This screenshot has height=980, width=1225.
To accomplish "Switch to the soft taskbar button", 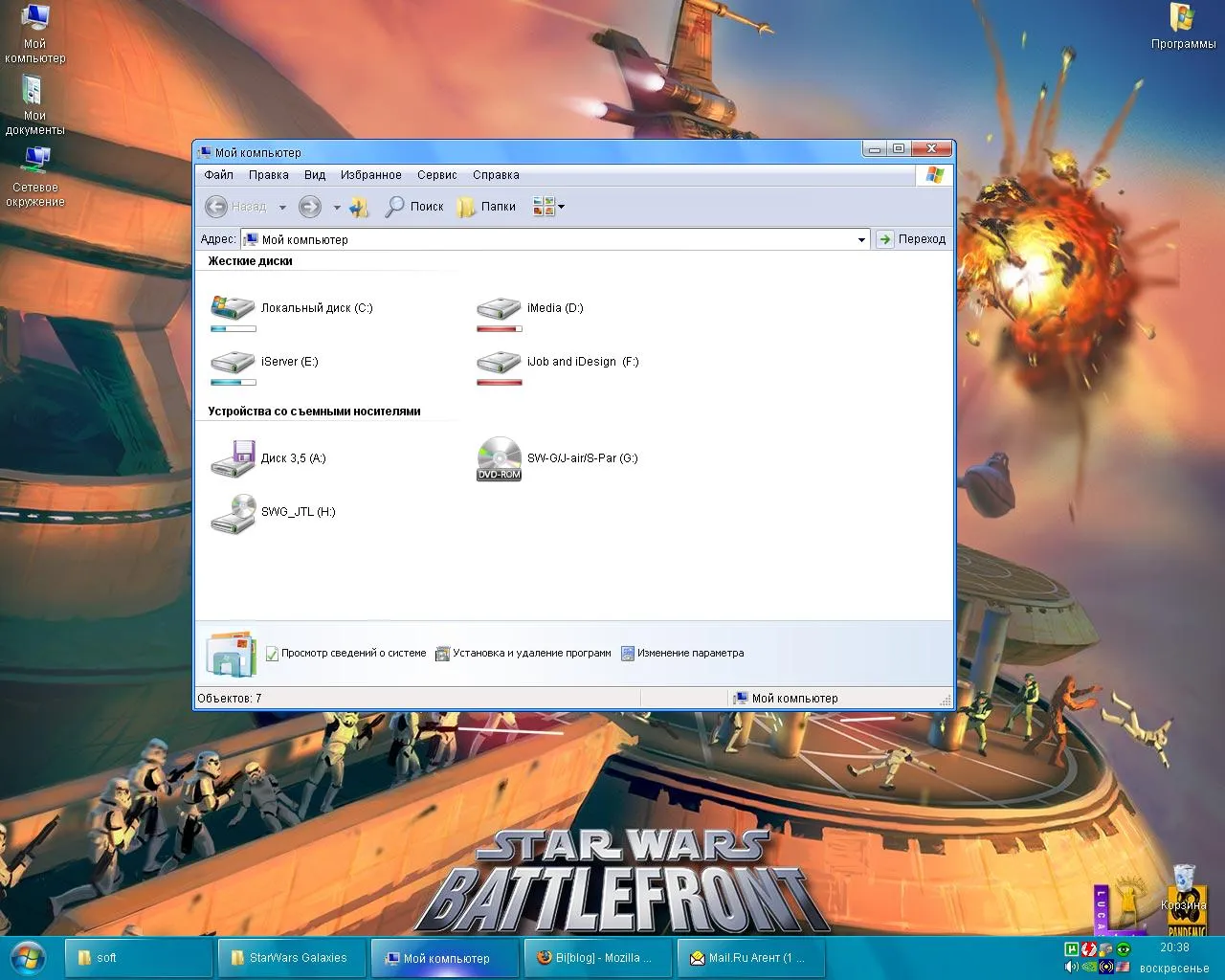I will pyautogui.click(x=139, y=957).
